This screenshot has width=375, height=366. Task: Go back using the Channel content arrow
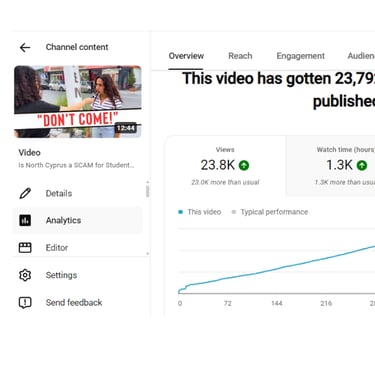coord(25,48)
